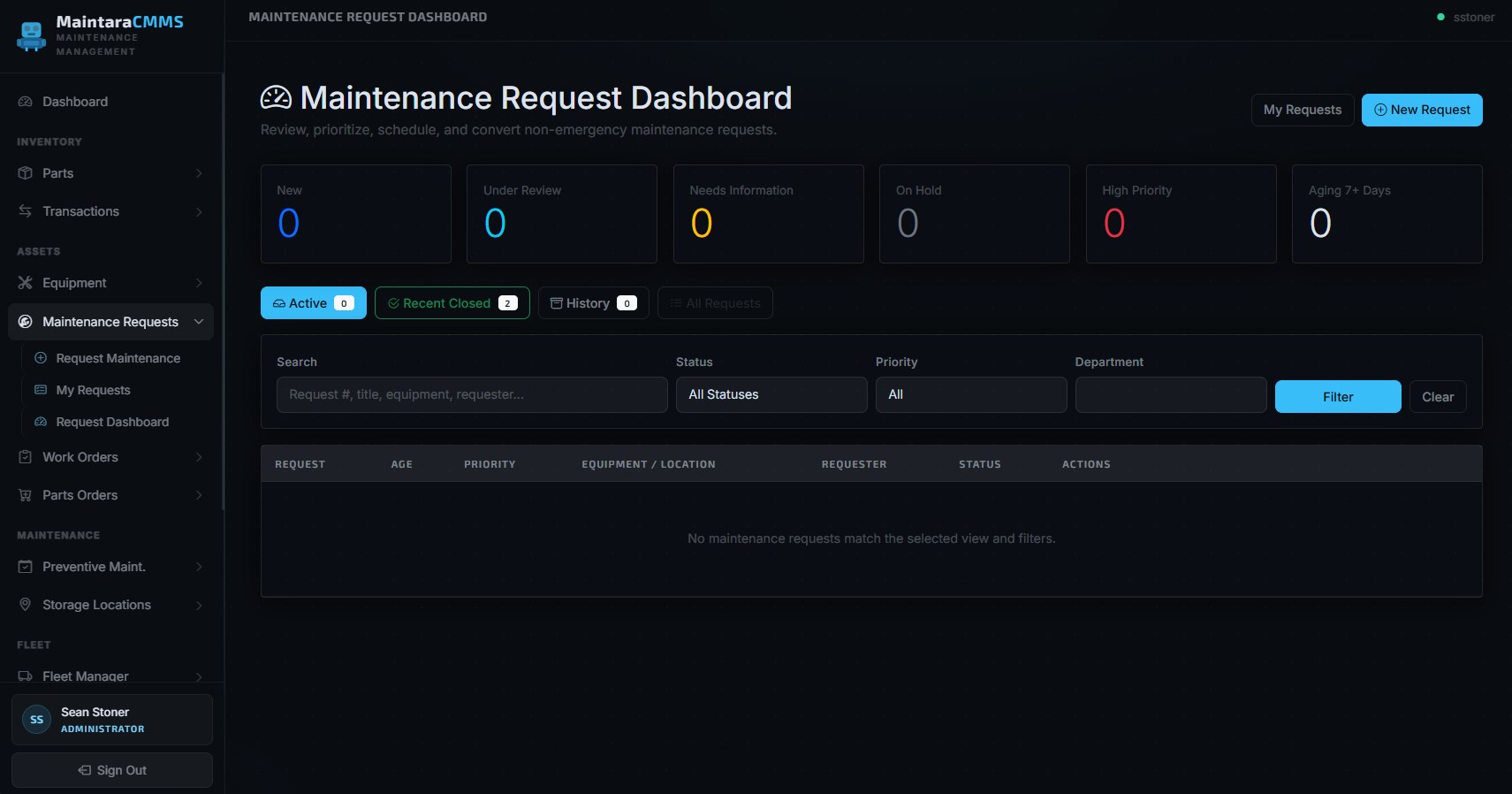Click the My Requests header button

(x=1303, y=110)
